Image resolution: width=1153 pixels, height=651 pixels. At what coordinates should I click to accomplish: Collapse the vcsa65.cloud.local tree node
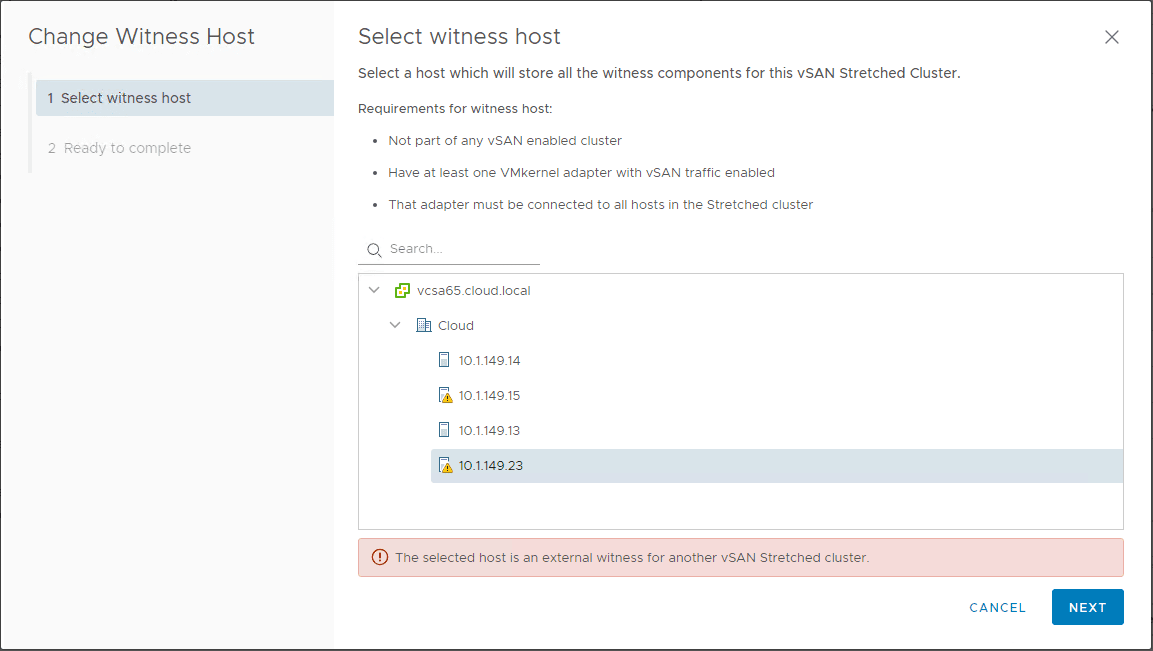pos(374,291)
